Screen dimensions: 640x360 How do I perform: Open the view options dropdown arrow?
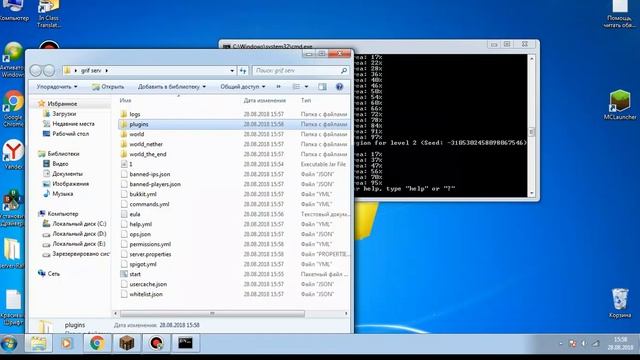(307, 87)
